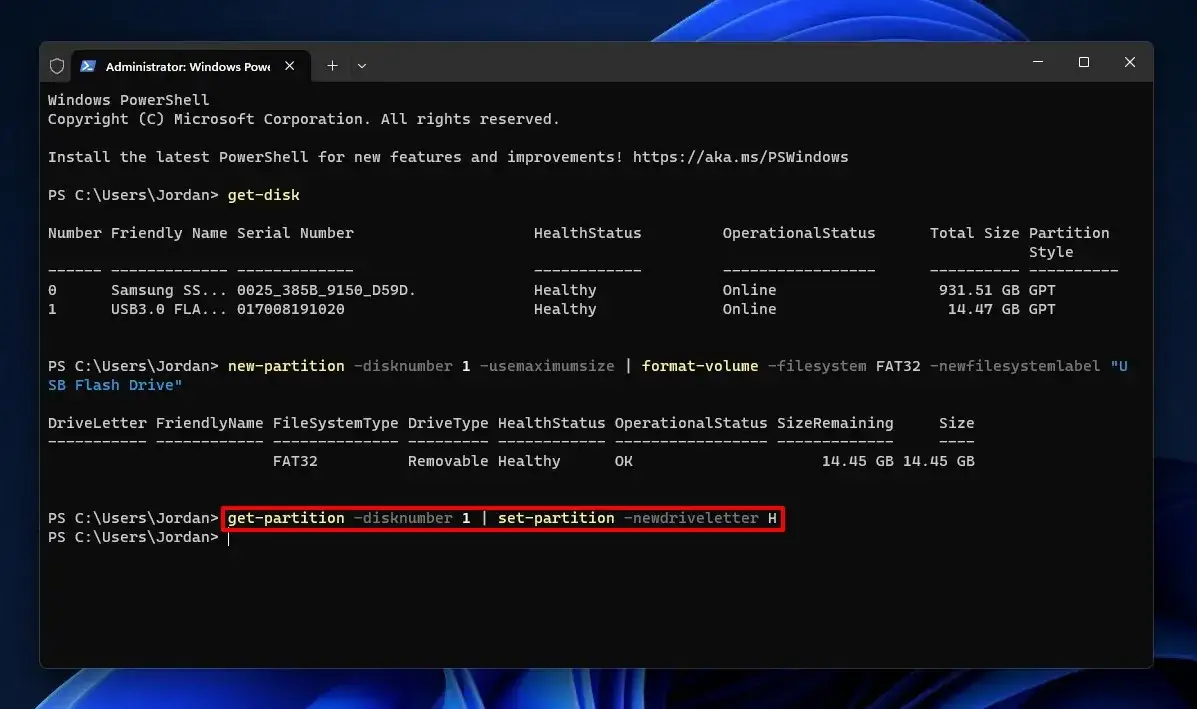Close the terminal window

click(1130, 62)
